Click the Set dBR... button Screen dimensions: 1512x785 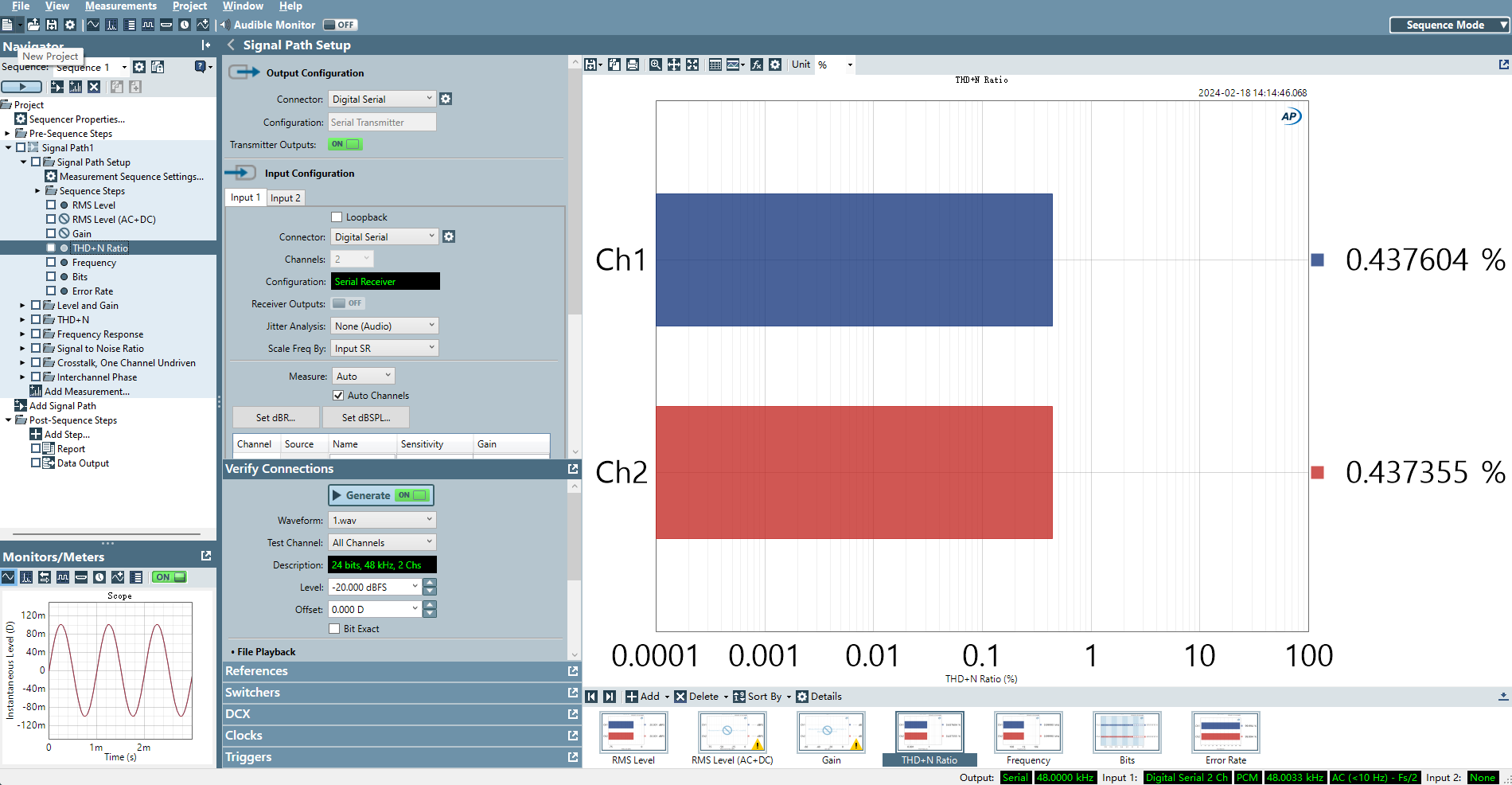pos(275,418)
